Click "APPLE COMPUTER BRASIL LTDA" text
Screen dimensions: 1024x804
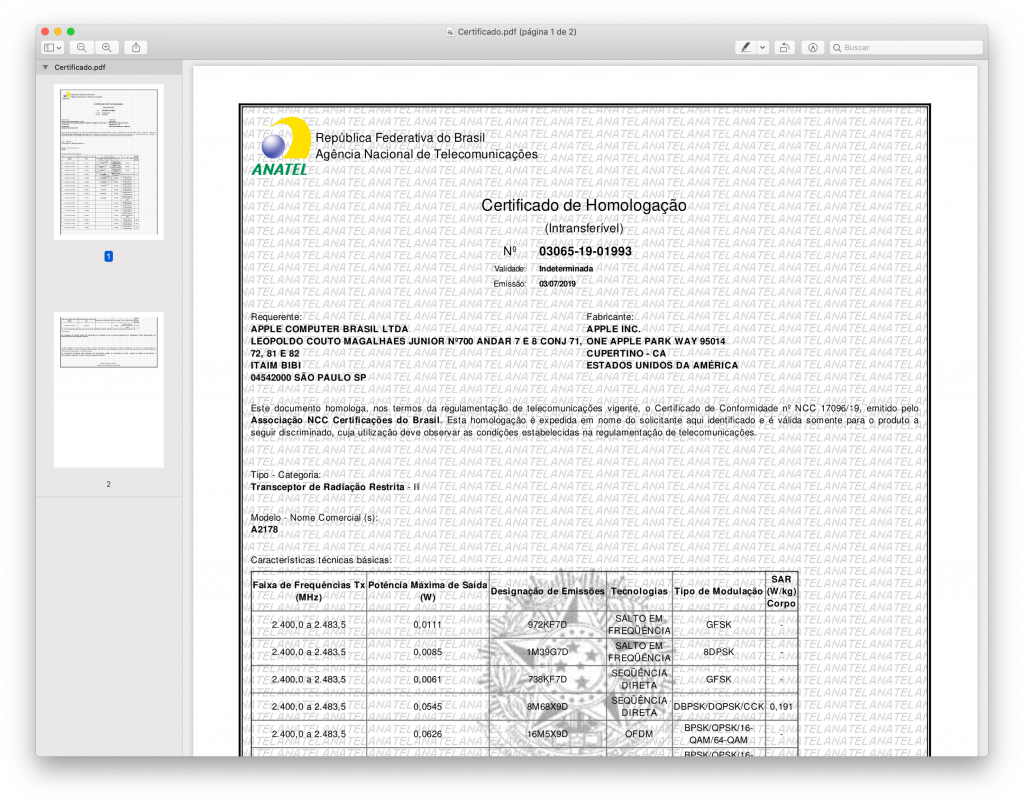point(330,329)
